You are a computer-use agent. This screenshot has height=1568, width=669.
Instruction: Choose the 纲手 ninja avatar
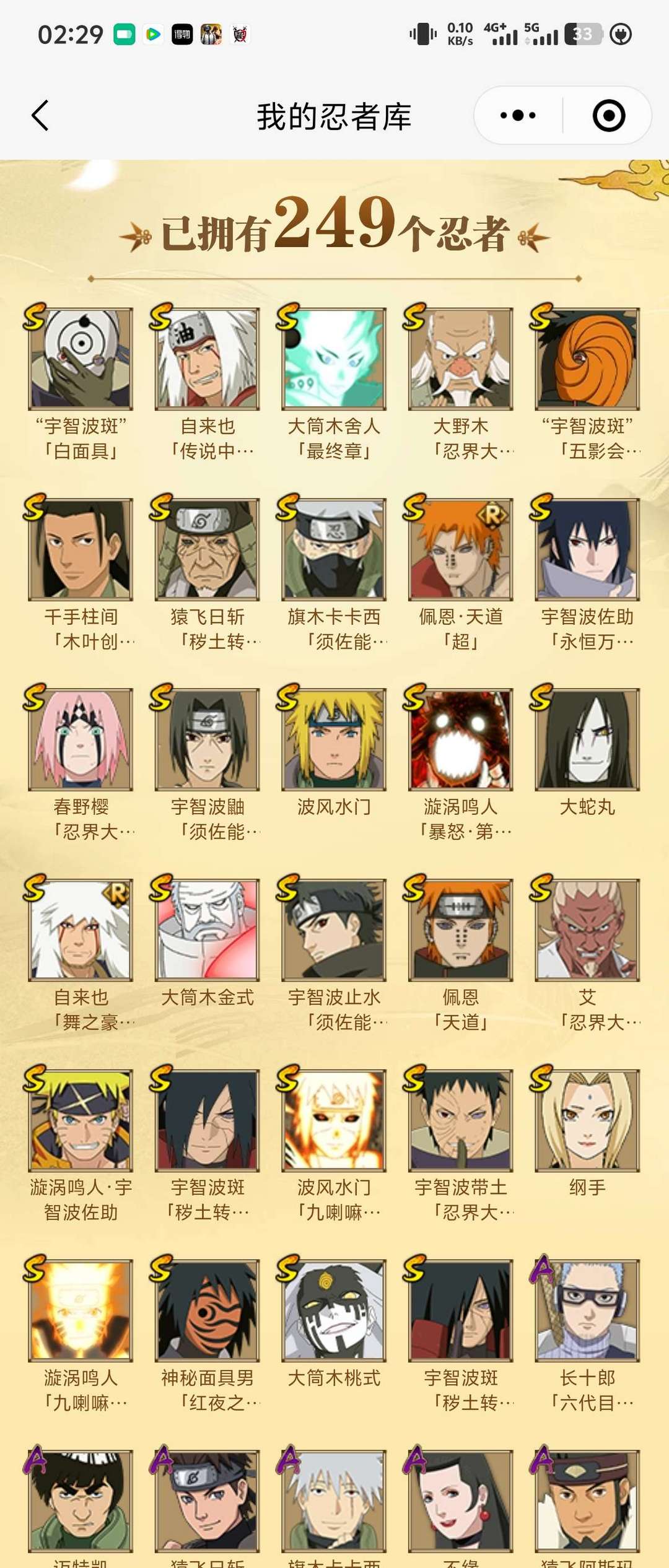(x=587, y=1120)
